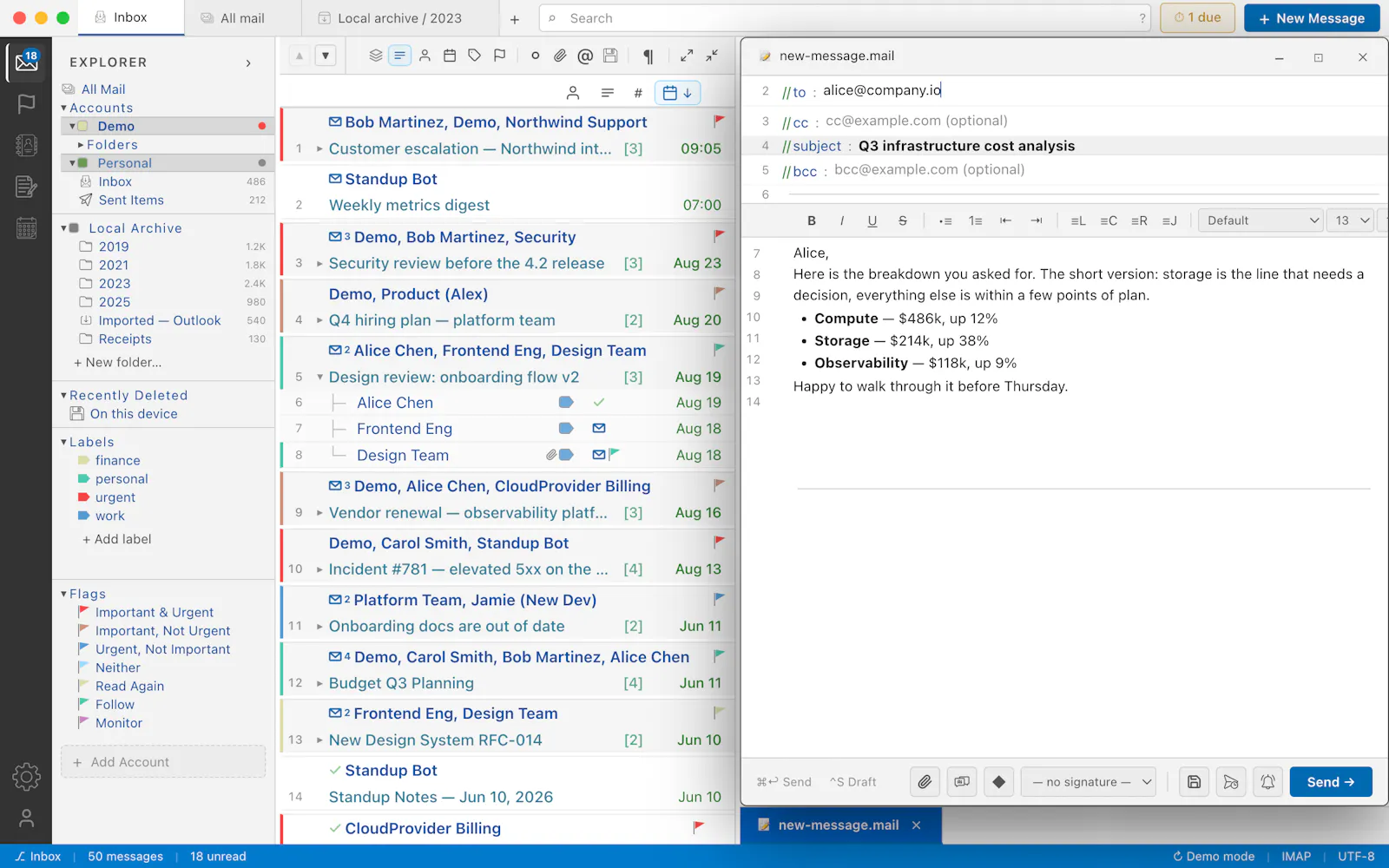Collapse the Flags section
Screen dimensions: 1389x868
pos(63,594)
